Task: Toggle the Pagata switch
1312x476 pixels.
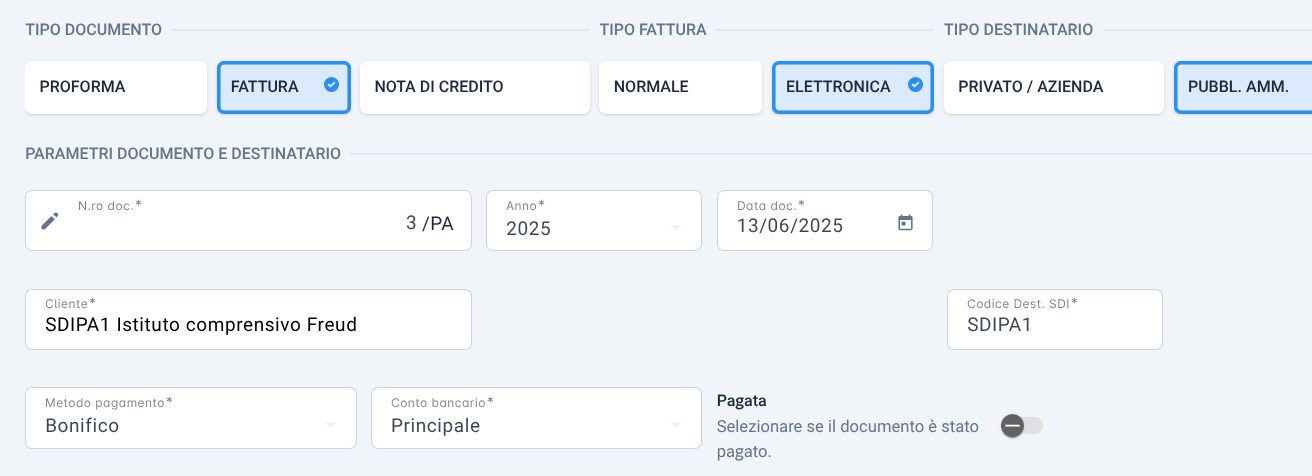Action: [1022, 426]
